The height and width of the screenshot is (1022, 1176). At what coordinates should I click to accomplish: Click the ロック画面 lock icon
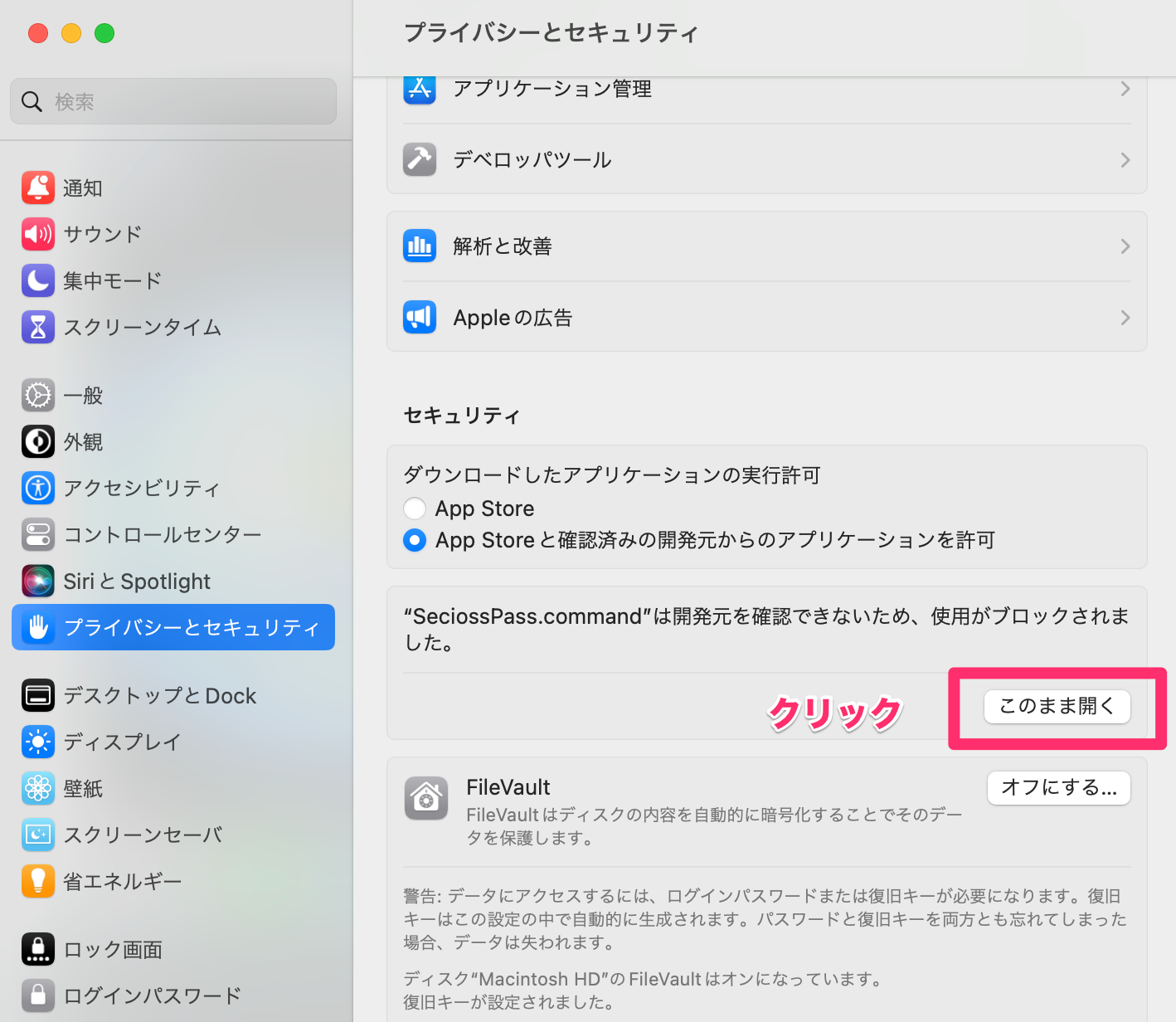pyautogui.click(x=38, y=950)
